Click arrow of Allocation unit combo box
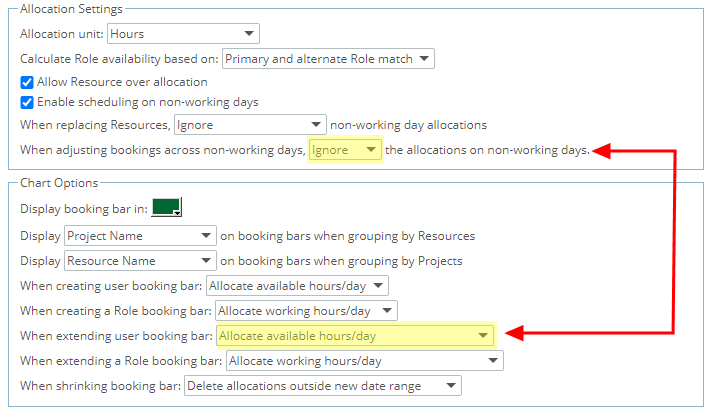 pos(249,33)
